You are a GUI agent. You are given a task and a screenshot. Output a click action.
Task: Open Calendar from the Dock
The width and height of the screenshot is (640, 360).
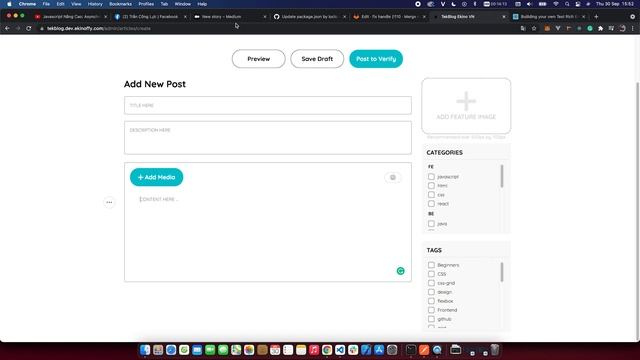[275, 350]
